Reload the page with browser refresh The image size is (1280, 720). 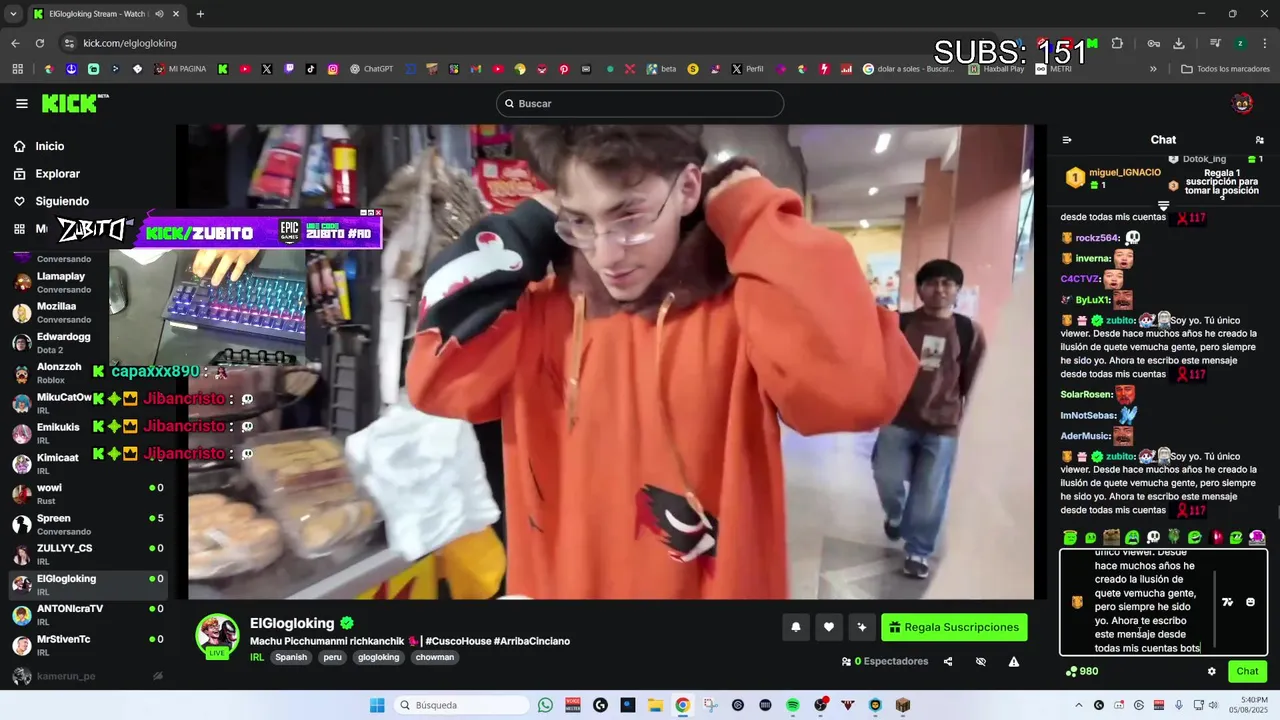tap(40, 43)
